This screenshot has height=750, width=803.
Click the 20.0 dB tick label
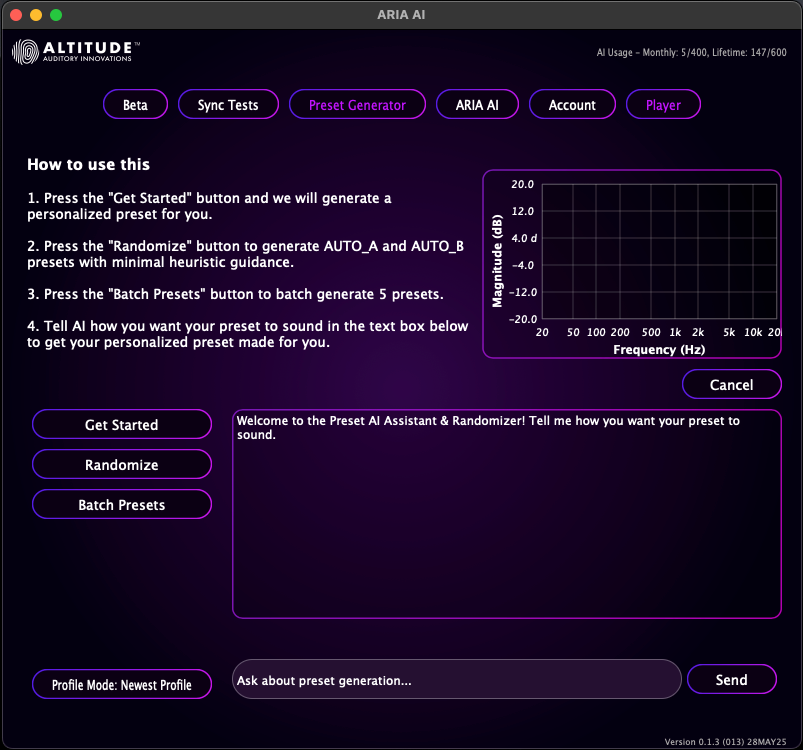[x=522, y=184]
